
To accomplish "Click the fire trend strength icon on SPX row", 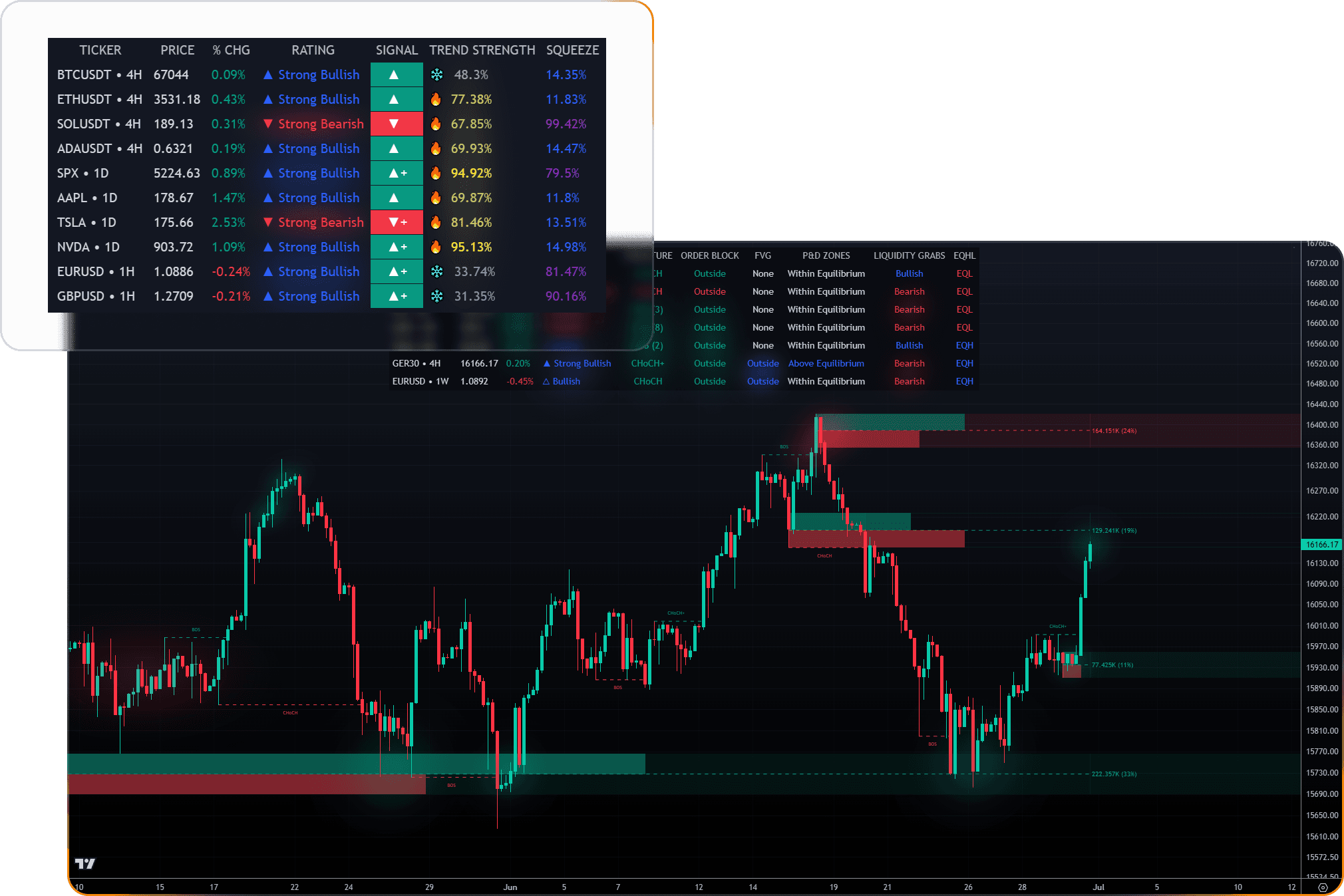I will coord(436,173).
